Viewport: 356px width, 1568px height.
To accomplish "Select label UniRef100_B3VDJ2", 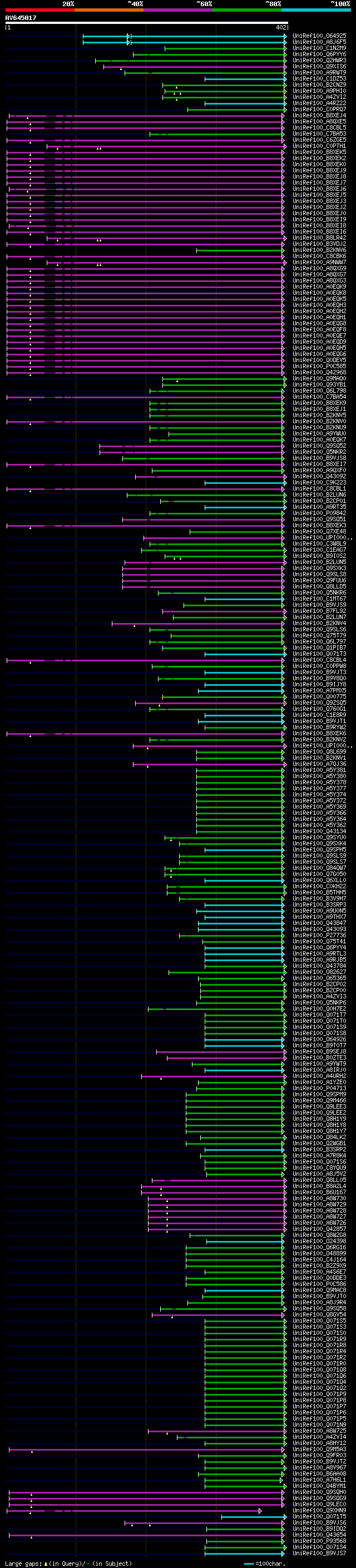I will [319, 244].
